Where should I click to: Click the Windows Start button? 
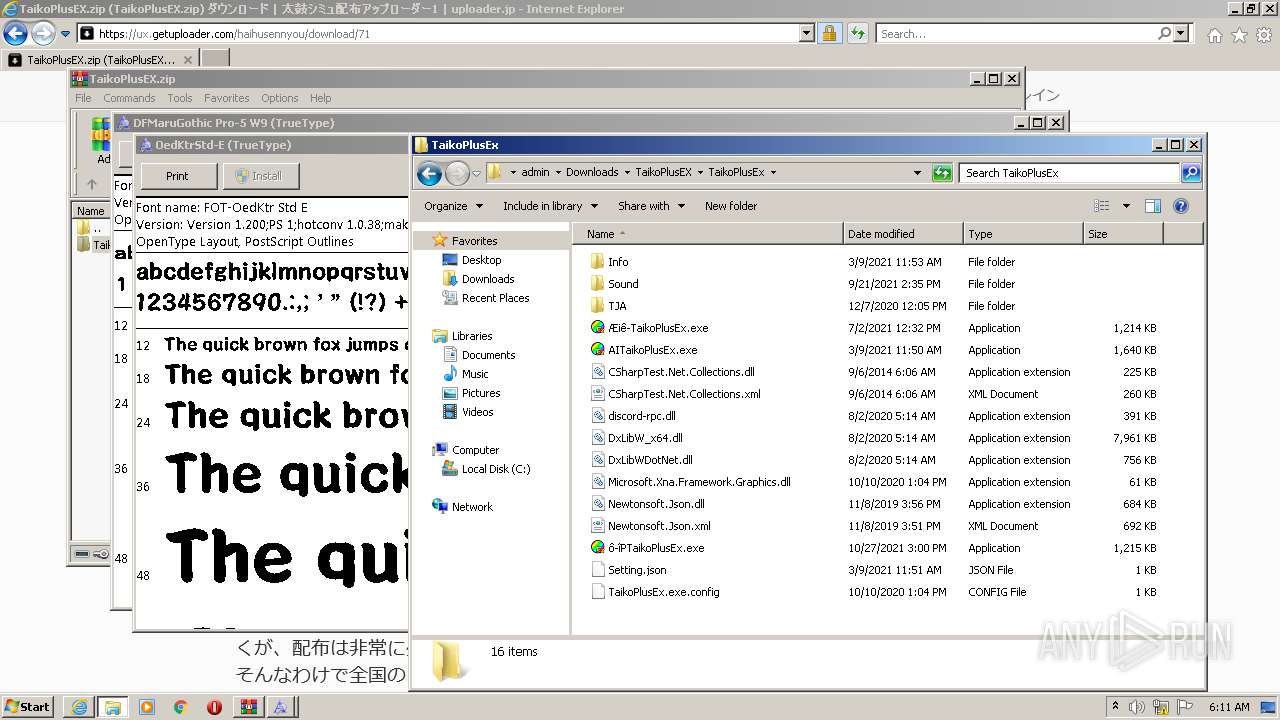27,706
